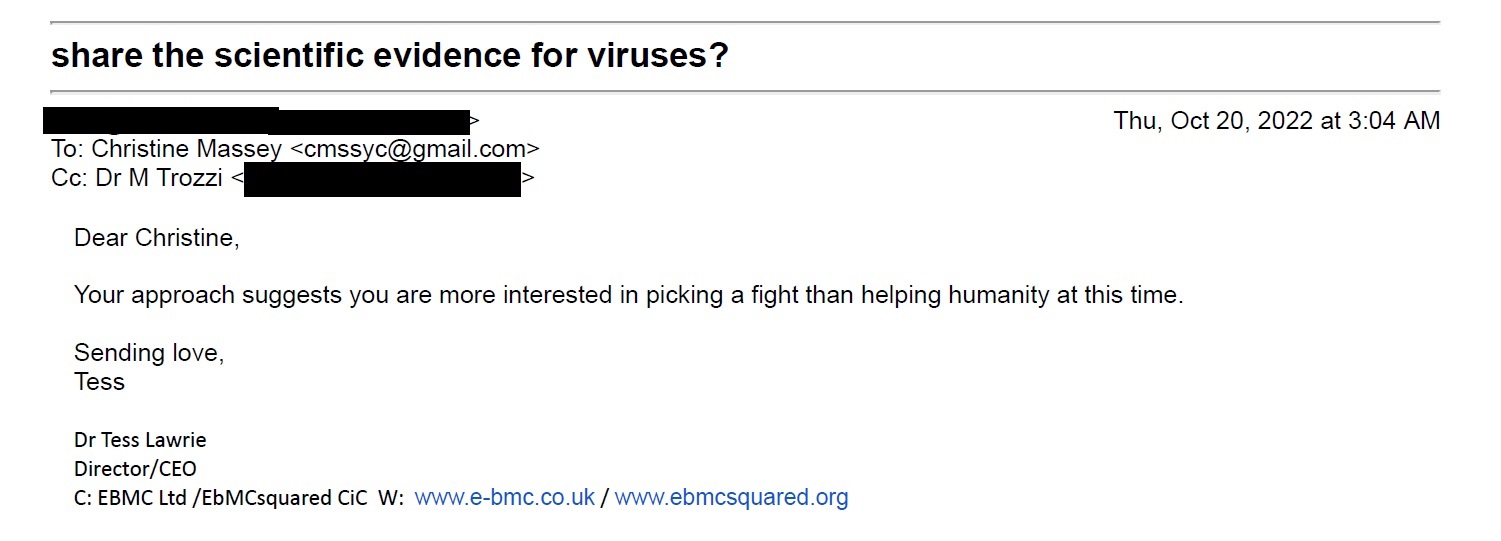1501x541 pixels.
Task: Click the Thu, Oct 20, 2022 timestamp
Action: click(1277, 121)
